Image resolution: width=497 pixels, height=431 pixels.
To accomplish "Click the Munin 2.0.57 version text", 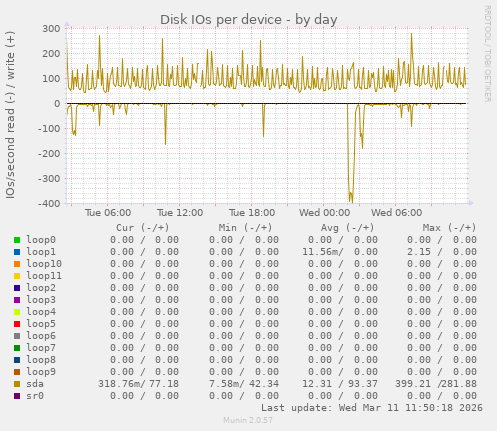I will click(x=248, y=420).
